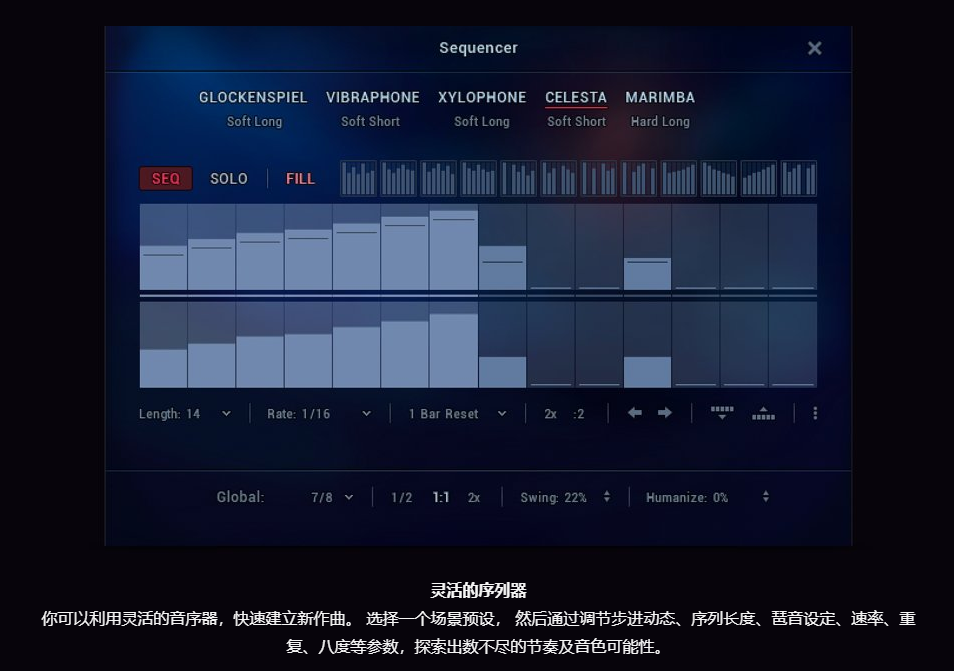The width and height of the screenshot is (954, 671).
Task: Open XYLOPHONE's Soft Long articulation selector
Action: [x=482, y=122]
